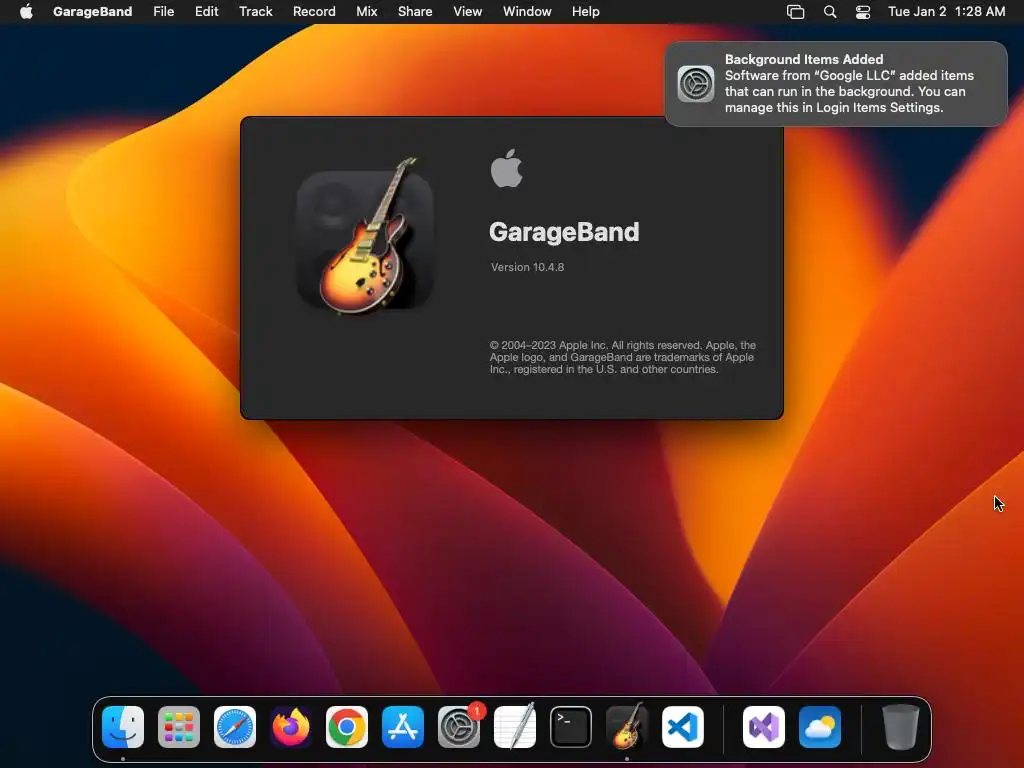Open the Trash in the Dock
1024x768 pixels.
point(901,727)
